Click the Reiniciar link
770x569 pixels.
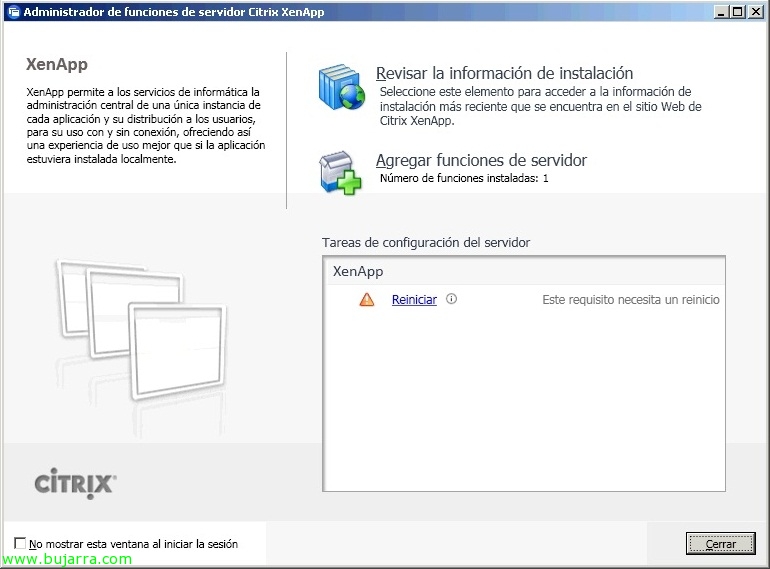414,299
